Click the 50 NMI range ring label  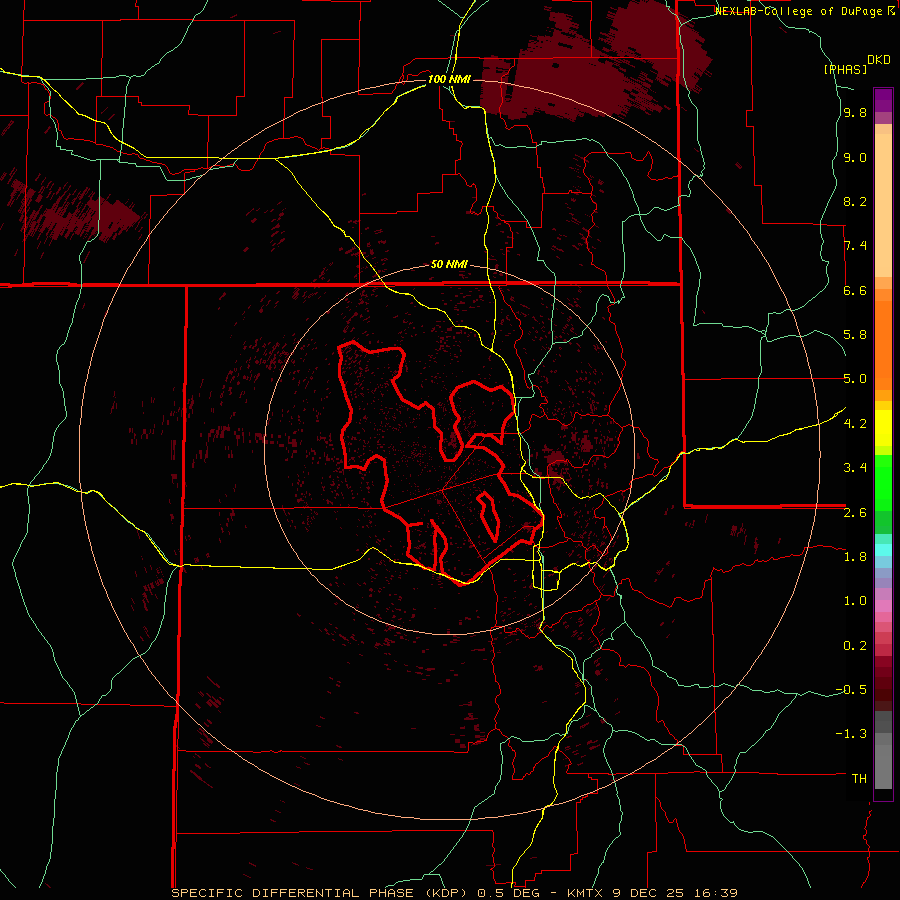tap(449, 265)
